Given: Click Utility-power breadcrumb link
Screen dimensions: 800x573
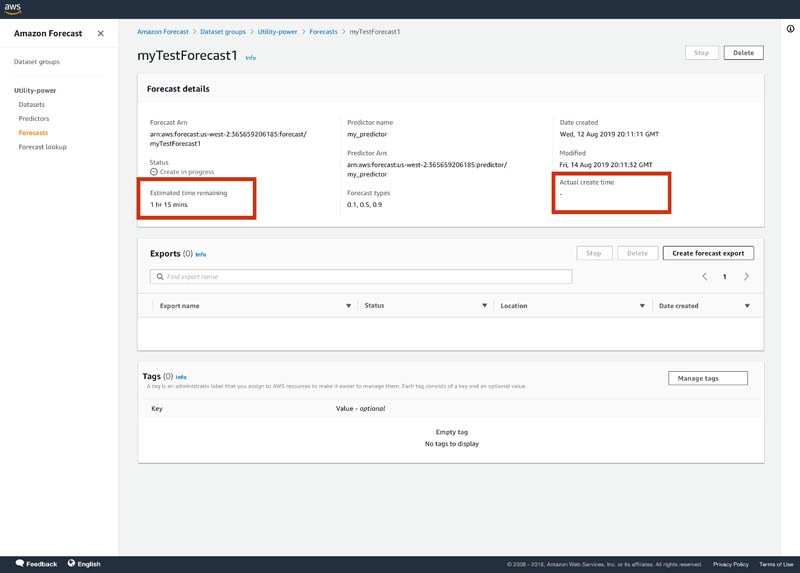Looking at the screenshot, I should 277,32.
